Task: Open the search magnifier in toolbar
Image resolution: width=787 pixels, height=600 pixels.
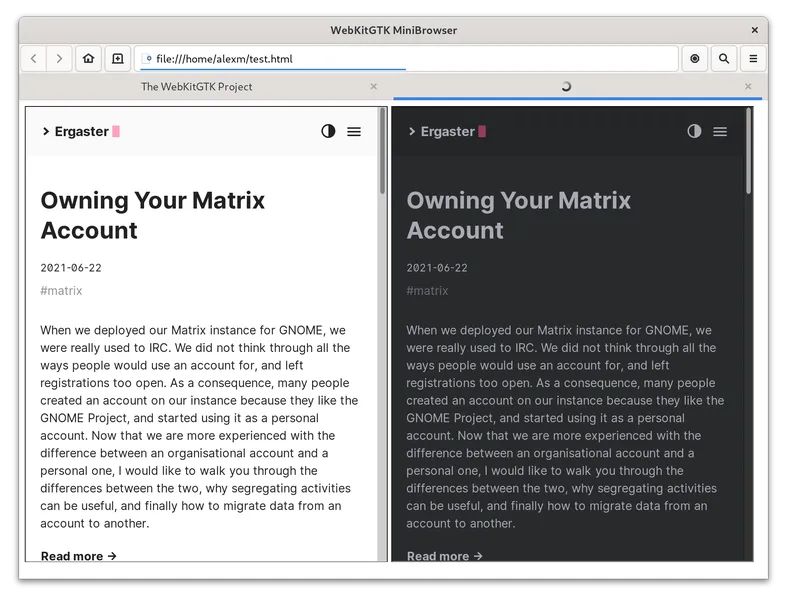Action: click(x=724, y=59)
